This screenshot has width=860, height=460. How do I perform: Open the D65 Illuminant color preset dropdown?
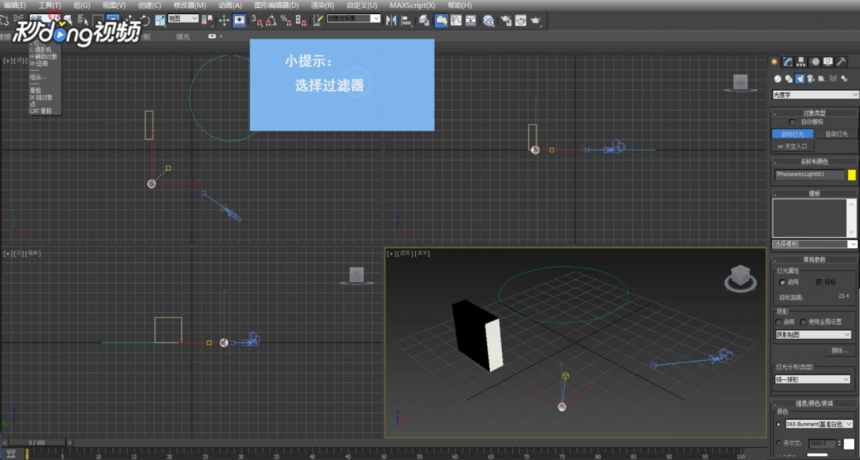pyautogui.click(x=819, y=424)
